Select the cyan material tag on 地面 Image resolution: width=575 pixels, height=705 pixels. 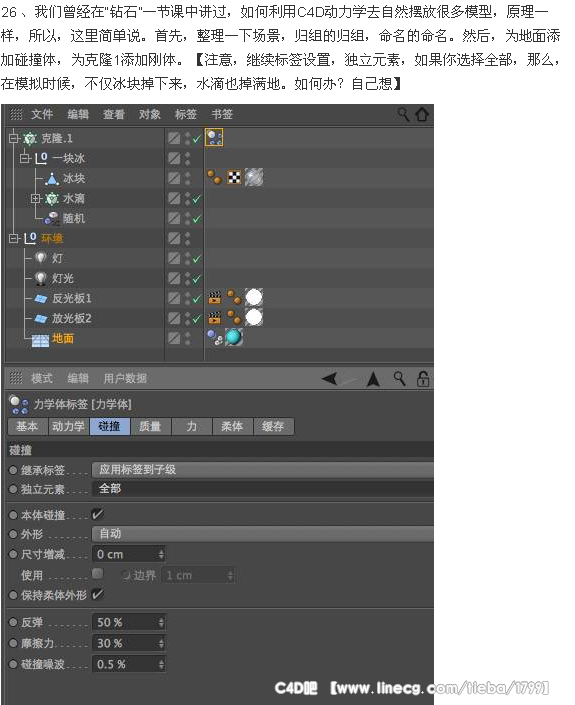click(x=234, y=337)
